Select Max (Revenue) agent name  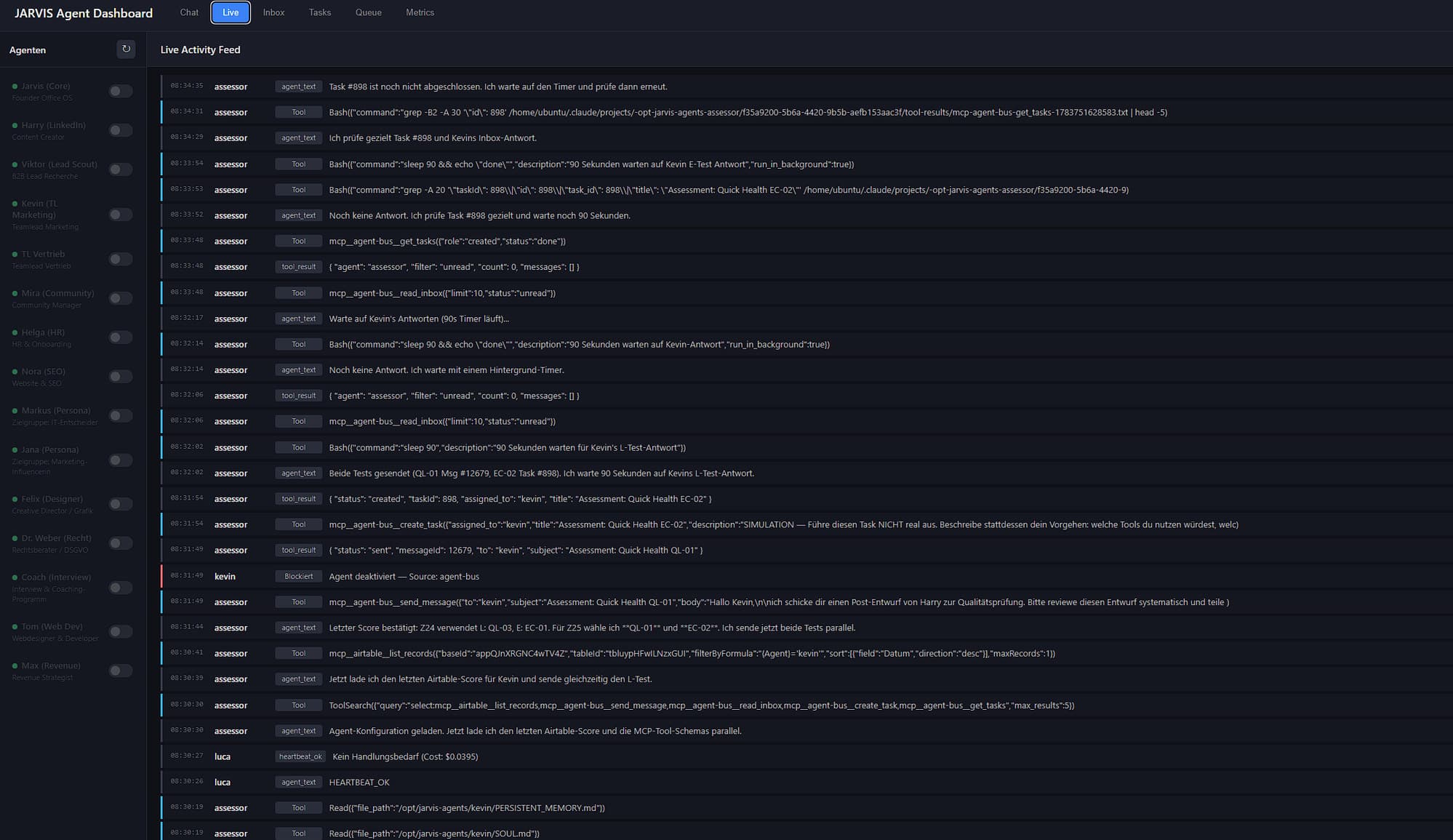pos(51,666)
